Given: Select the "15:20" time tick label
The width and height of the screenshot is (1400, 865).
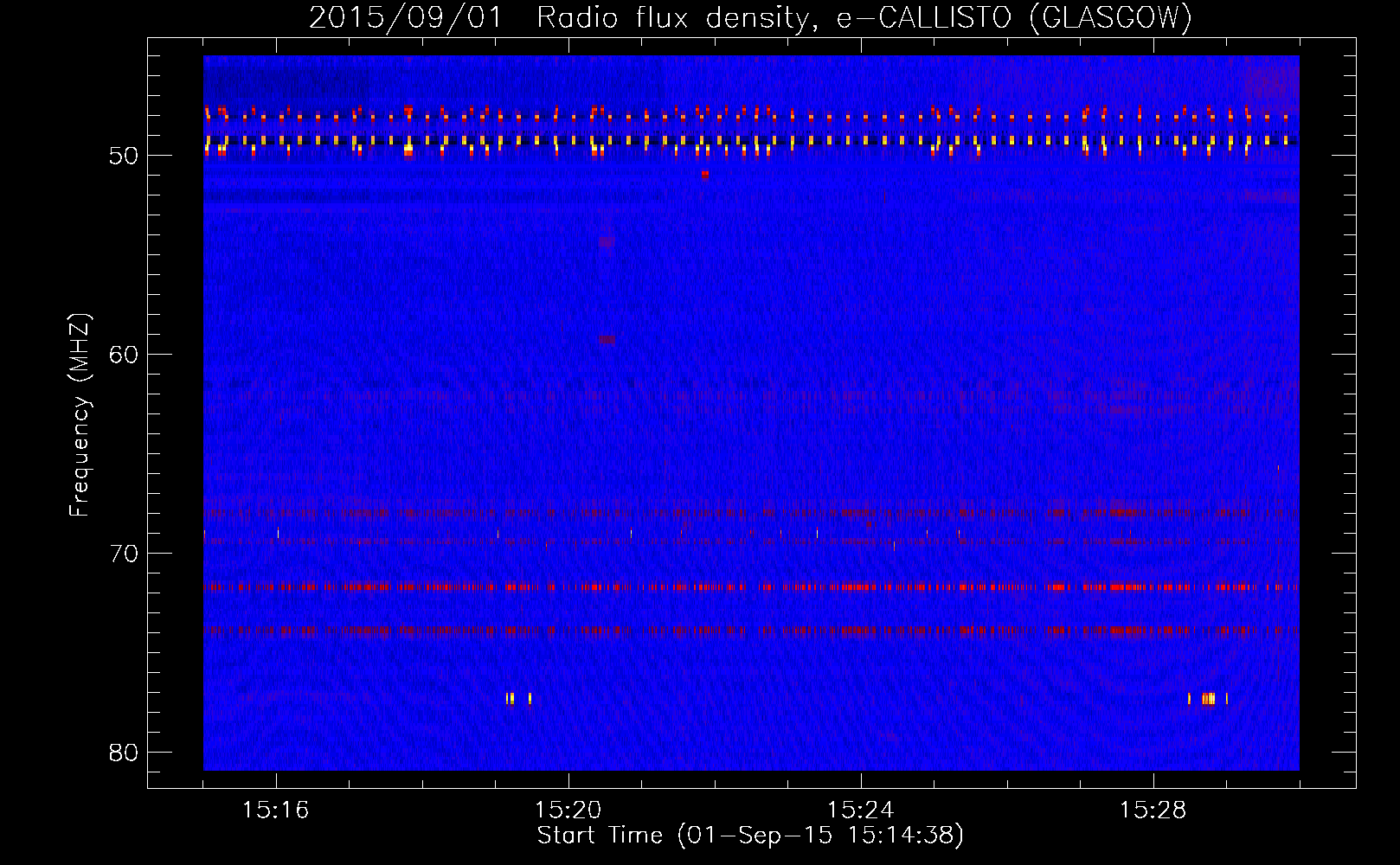Looking at the screenshot, I should [x=568, y=811].
